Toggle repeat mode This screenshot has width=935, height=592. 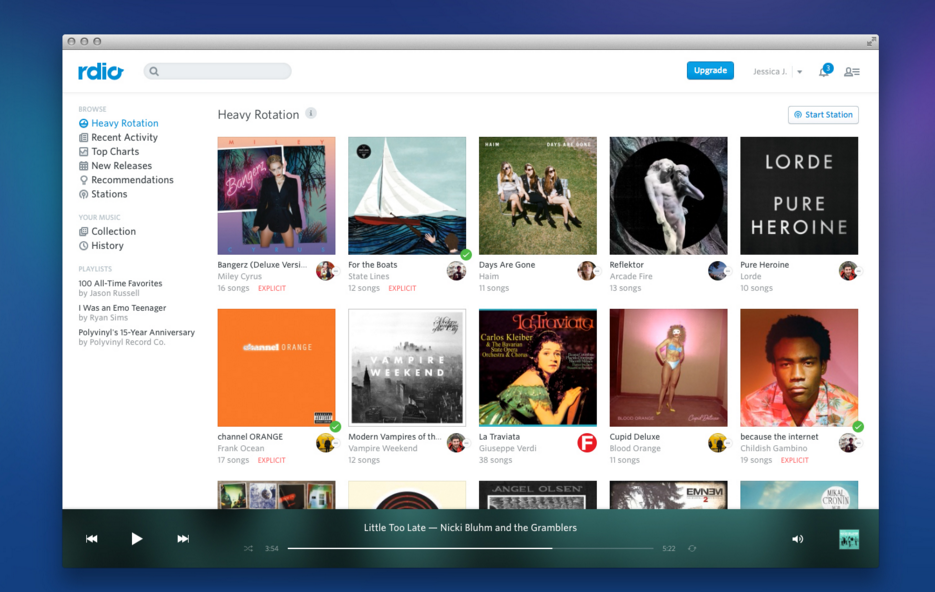692,548
